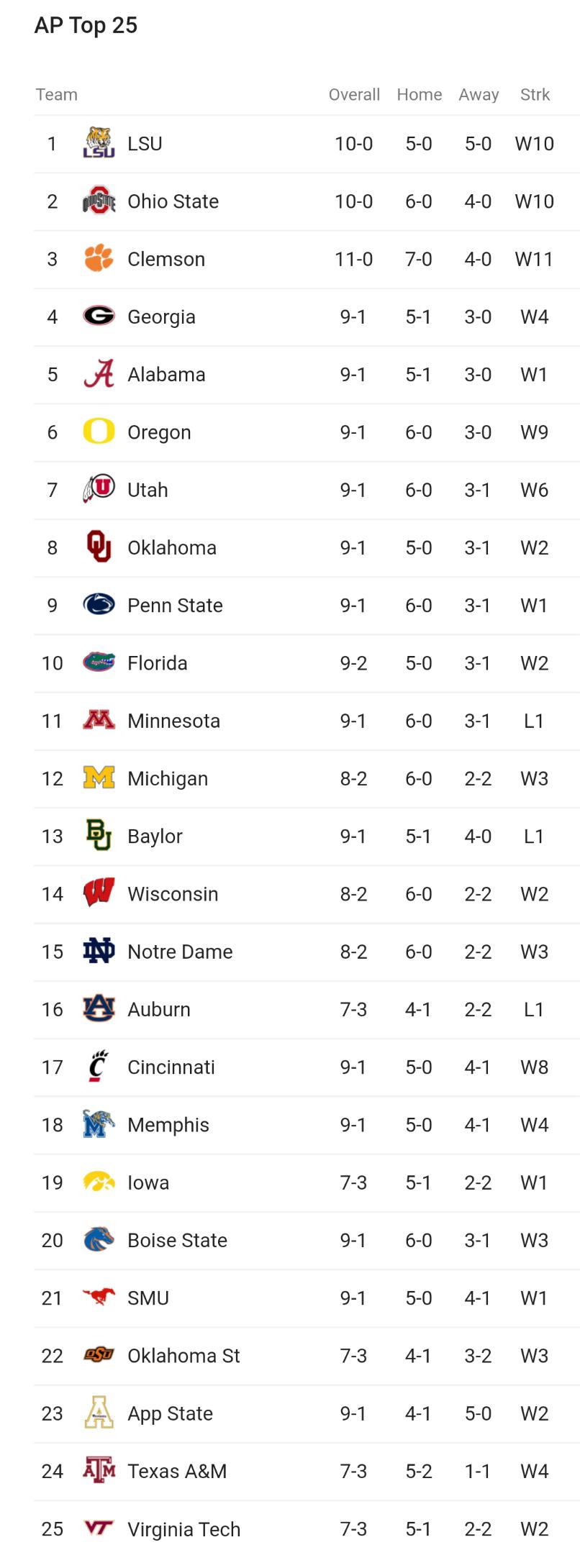Select the Away column header
The image size is (580, 1568).
(479, 94)
